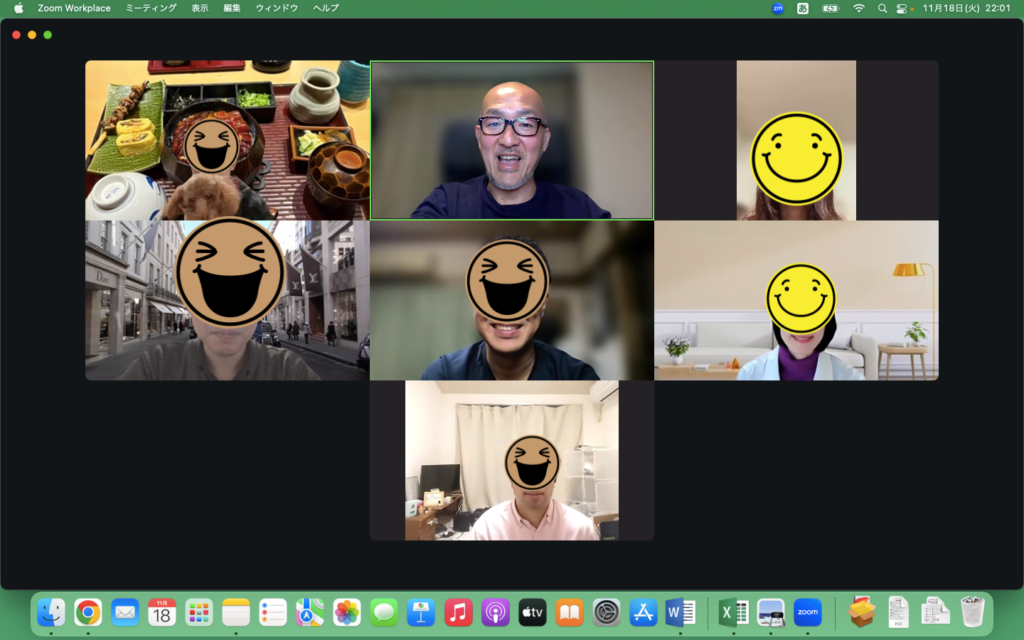
Task: Select the pink-shirt participant's video tile
Action: pyautogui.click(x=512, y=460)
